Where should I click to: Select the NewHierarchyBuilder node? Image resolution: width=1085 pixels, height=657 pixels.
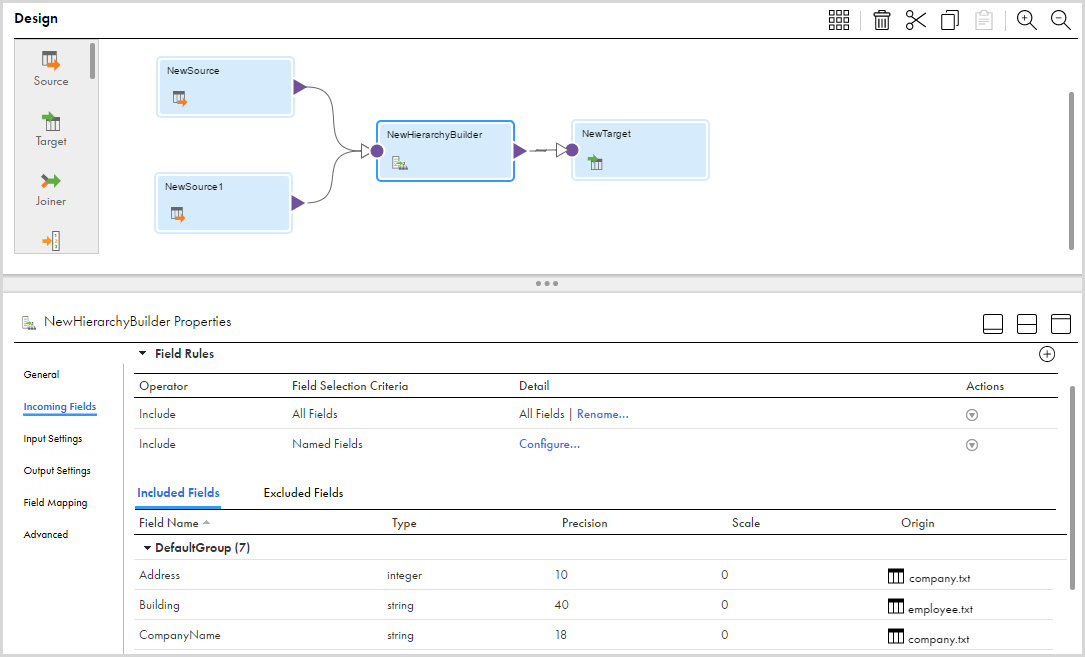pyautogui.click(x=446, y=151)
